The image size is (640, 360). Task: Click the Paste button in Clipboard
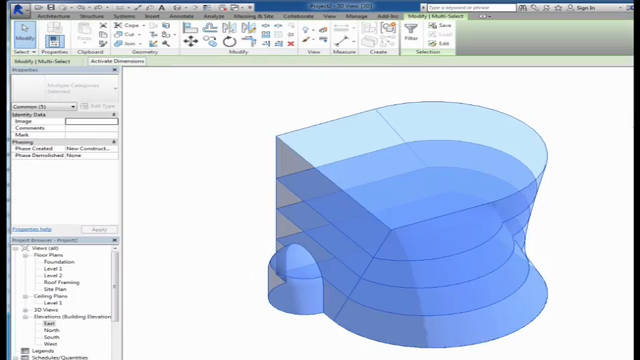[x=84, y=33]
